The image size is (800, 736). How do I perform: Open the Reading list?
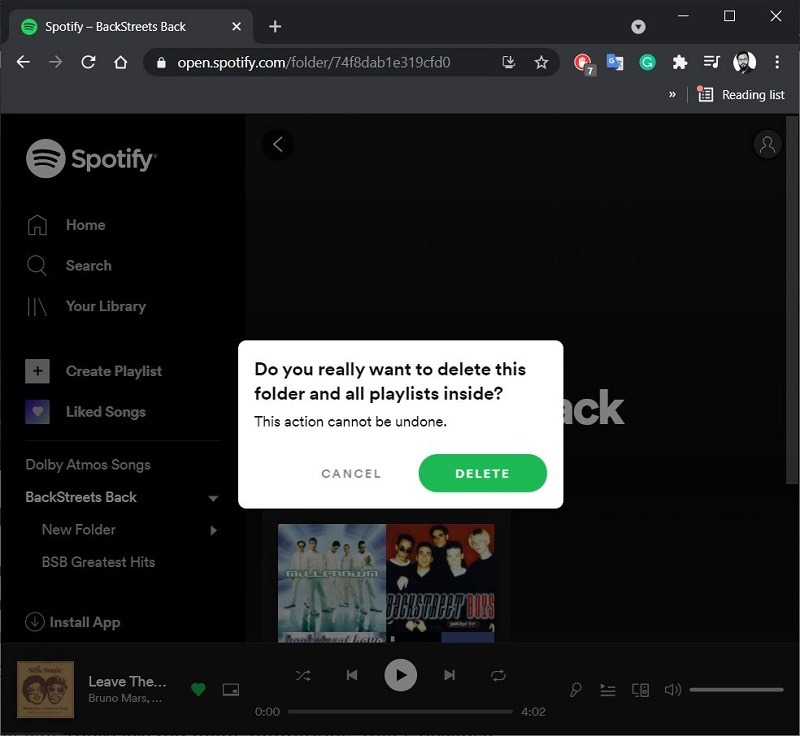click(x=740, y=94)
